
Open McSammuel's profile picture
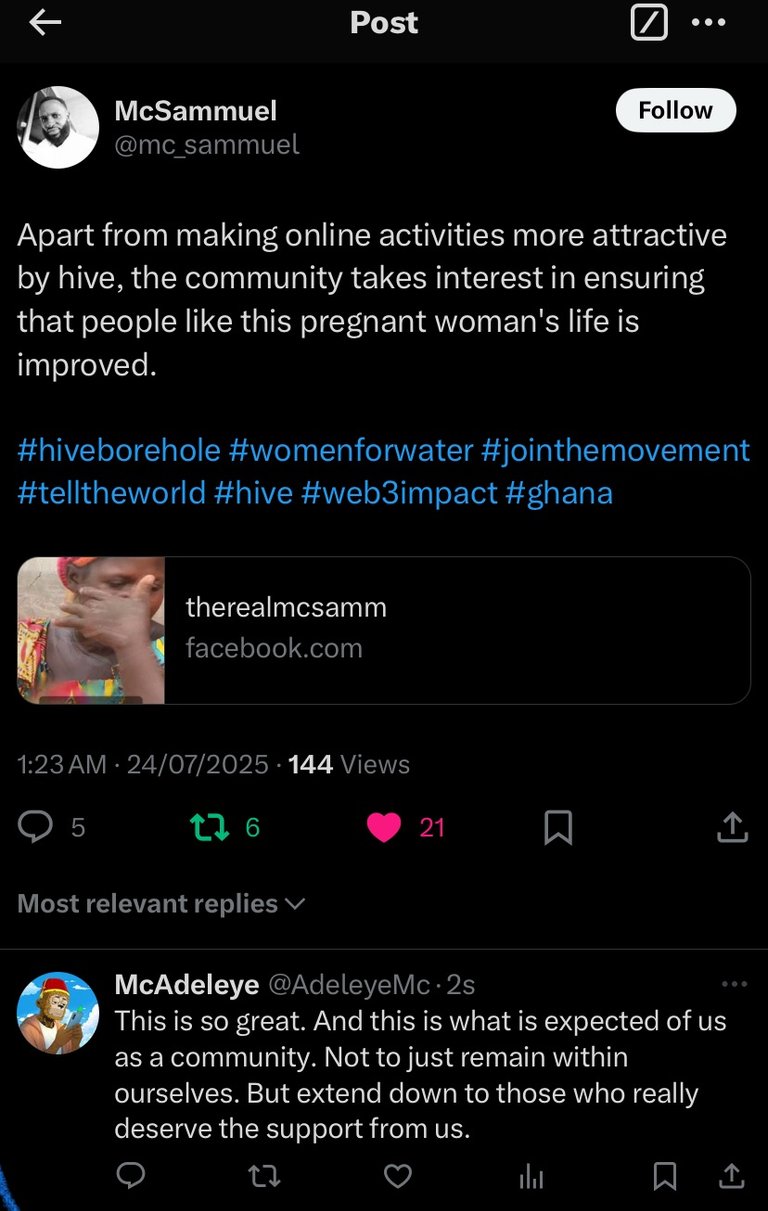[58, 126]
